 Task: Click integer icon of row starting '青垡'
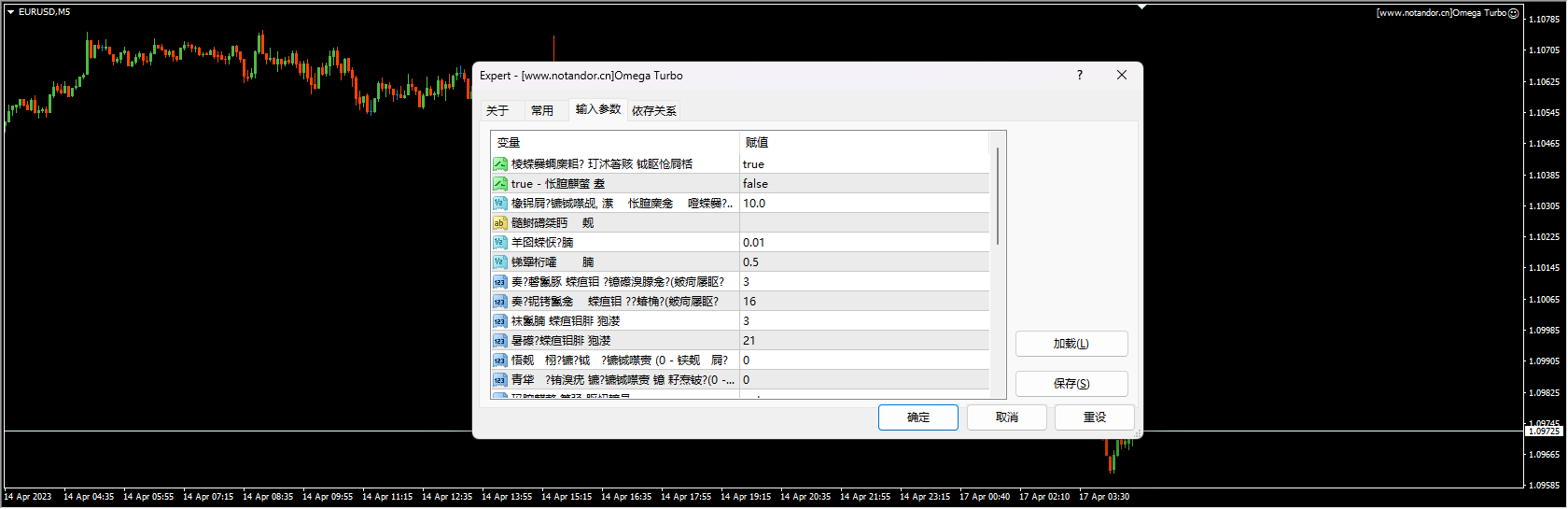pos(500,380)
